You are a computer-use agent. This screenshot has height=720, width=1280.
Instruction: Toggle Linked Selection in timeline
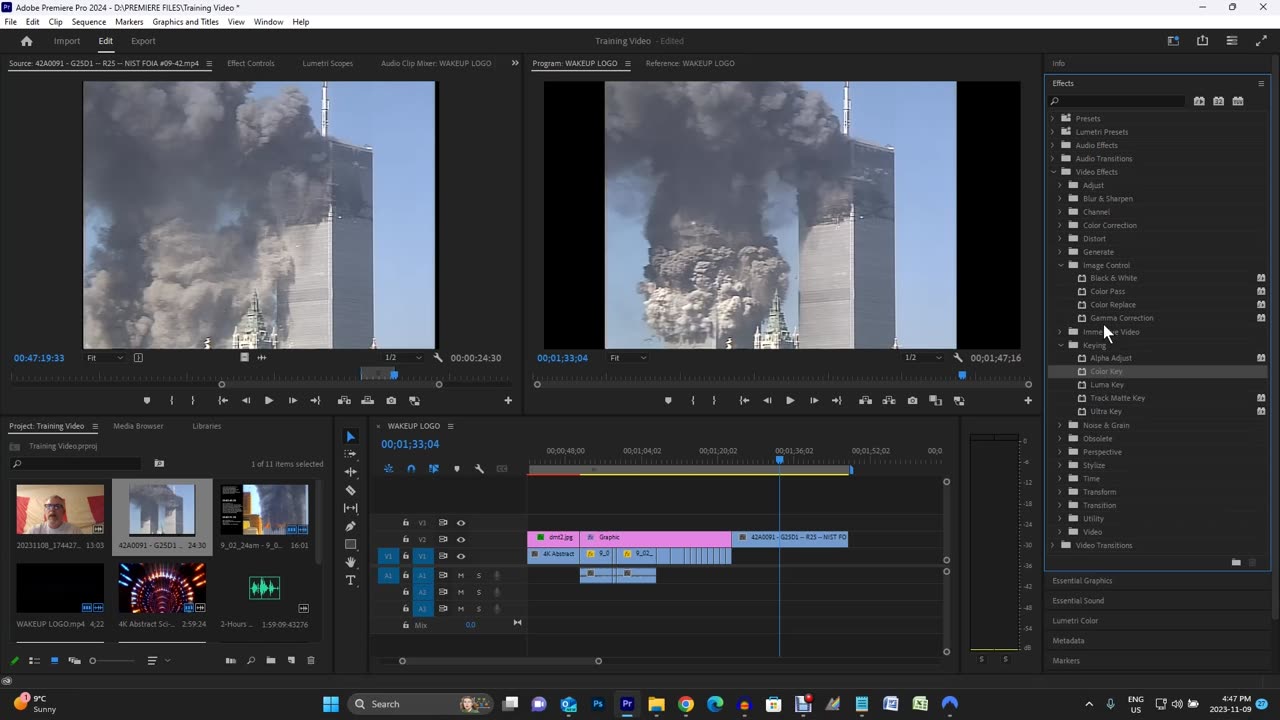(434, 469)
